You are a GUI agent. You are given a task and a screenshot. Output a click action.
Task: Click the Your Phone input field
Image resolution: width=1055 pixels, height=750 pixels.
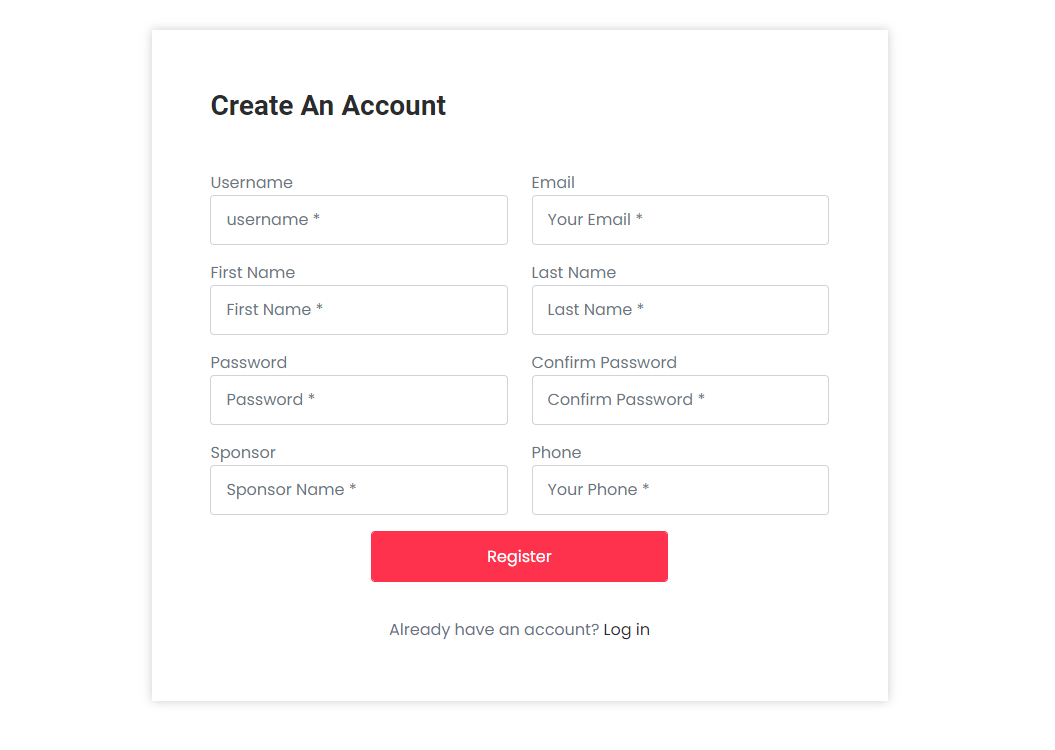click(x=680, y=490)
